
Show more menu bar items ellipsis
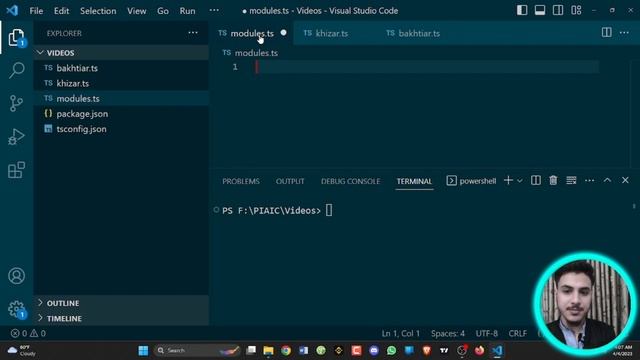[x=214, y=11]
